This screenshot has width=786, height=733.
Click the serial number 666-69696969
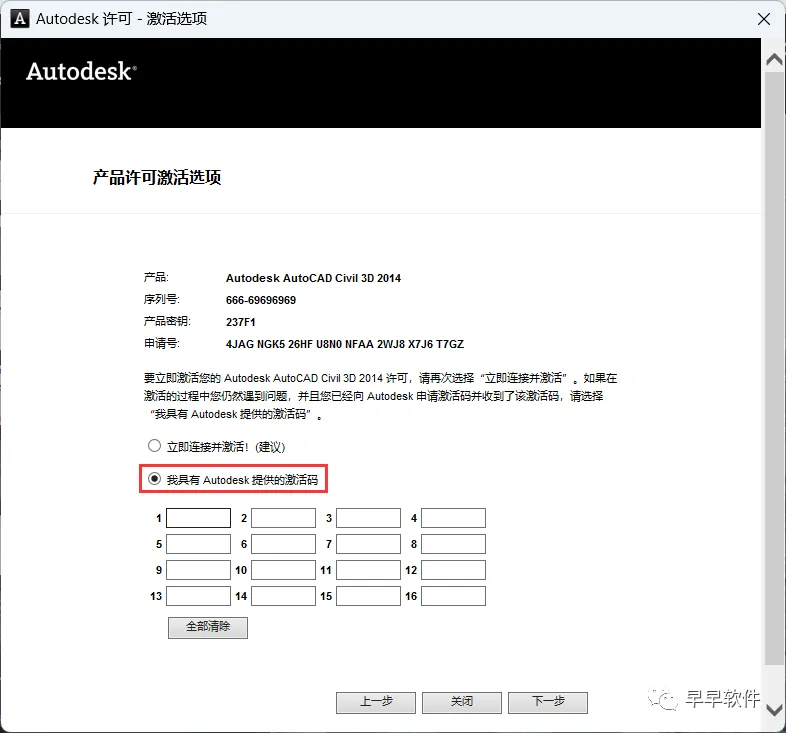pos(261,300)
